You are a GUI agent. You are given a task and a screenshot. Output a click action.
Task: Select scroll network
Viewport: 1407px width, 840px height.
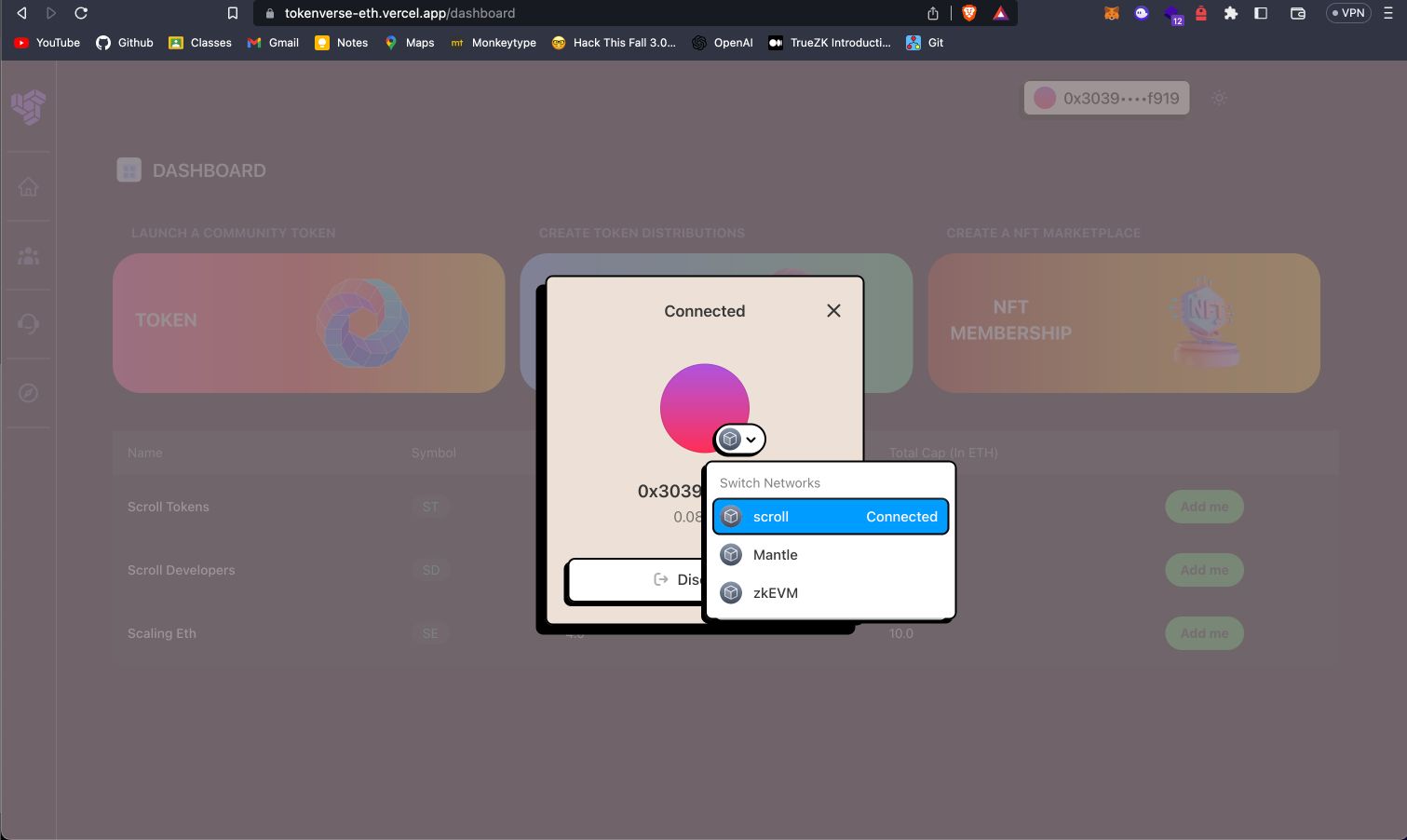[x=831, y=517]
